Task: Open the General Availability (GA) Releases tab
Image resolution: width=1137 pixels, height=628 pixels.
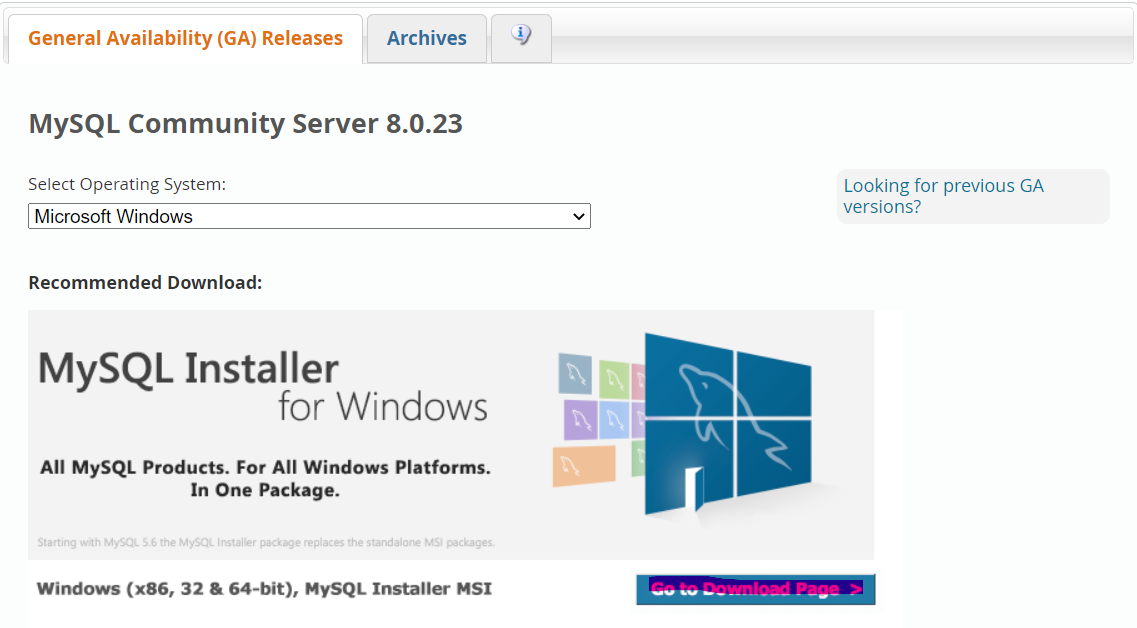Action: 185,38
